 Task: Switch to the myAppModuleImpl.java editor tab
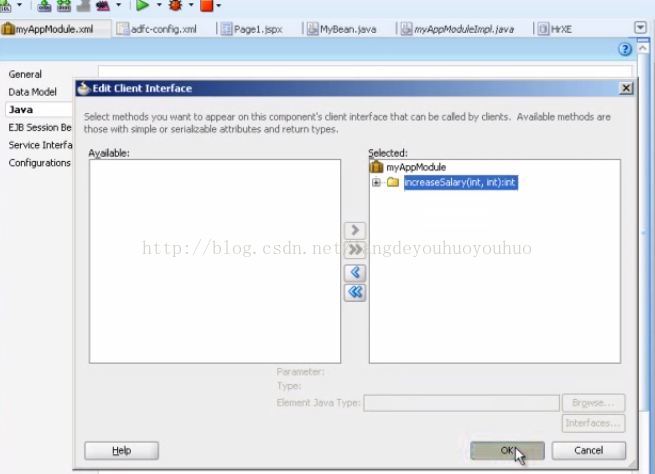[x=458, y=29]
